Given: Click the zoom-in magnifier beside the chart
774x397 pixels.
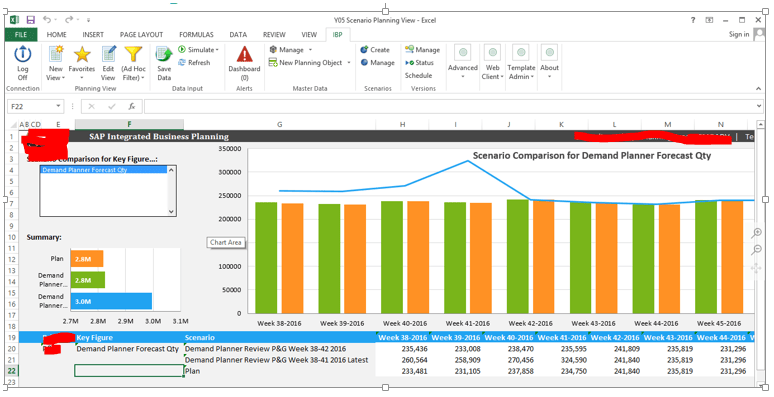Looking at the screenshot, I should pyautogui.click(x=756, y=234).
